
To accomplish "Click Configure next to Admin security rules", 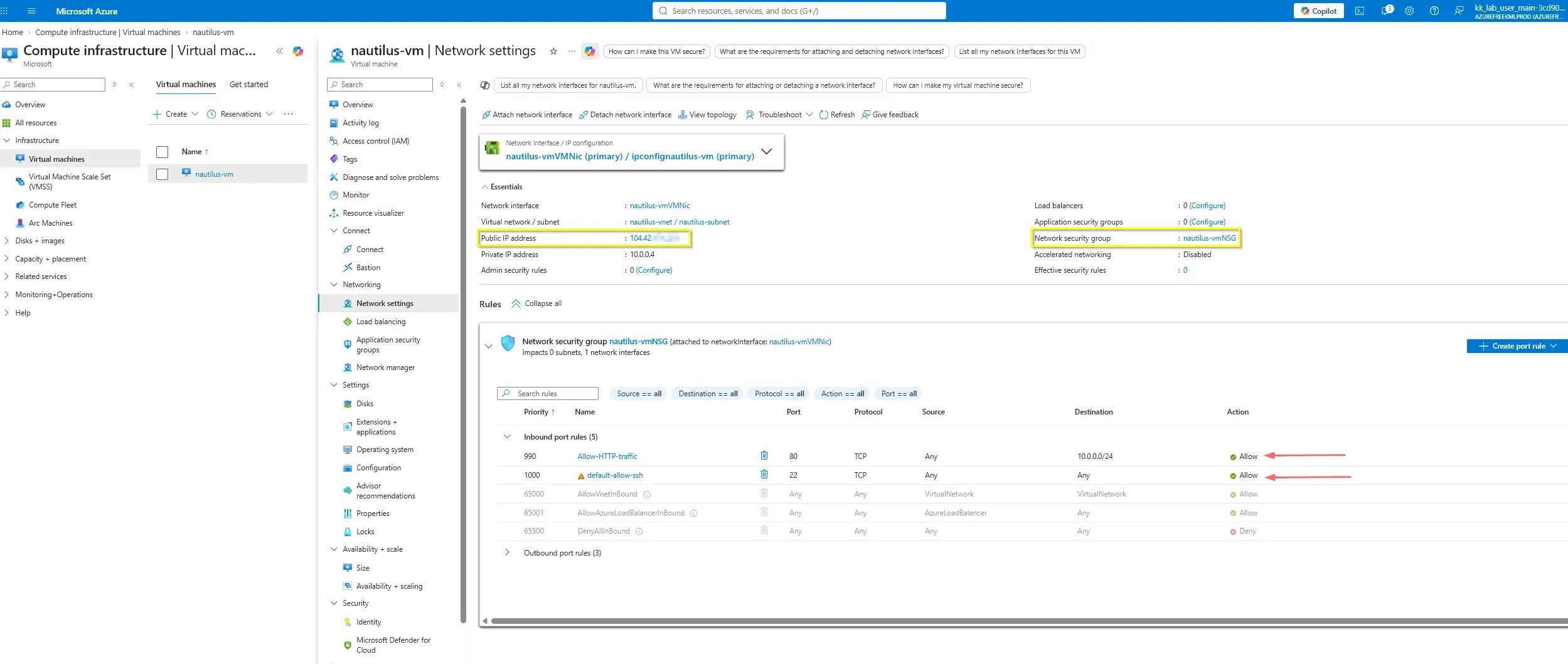I will pyautogui.click(x=654, y=270).
